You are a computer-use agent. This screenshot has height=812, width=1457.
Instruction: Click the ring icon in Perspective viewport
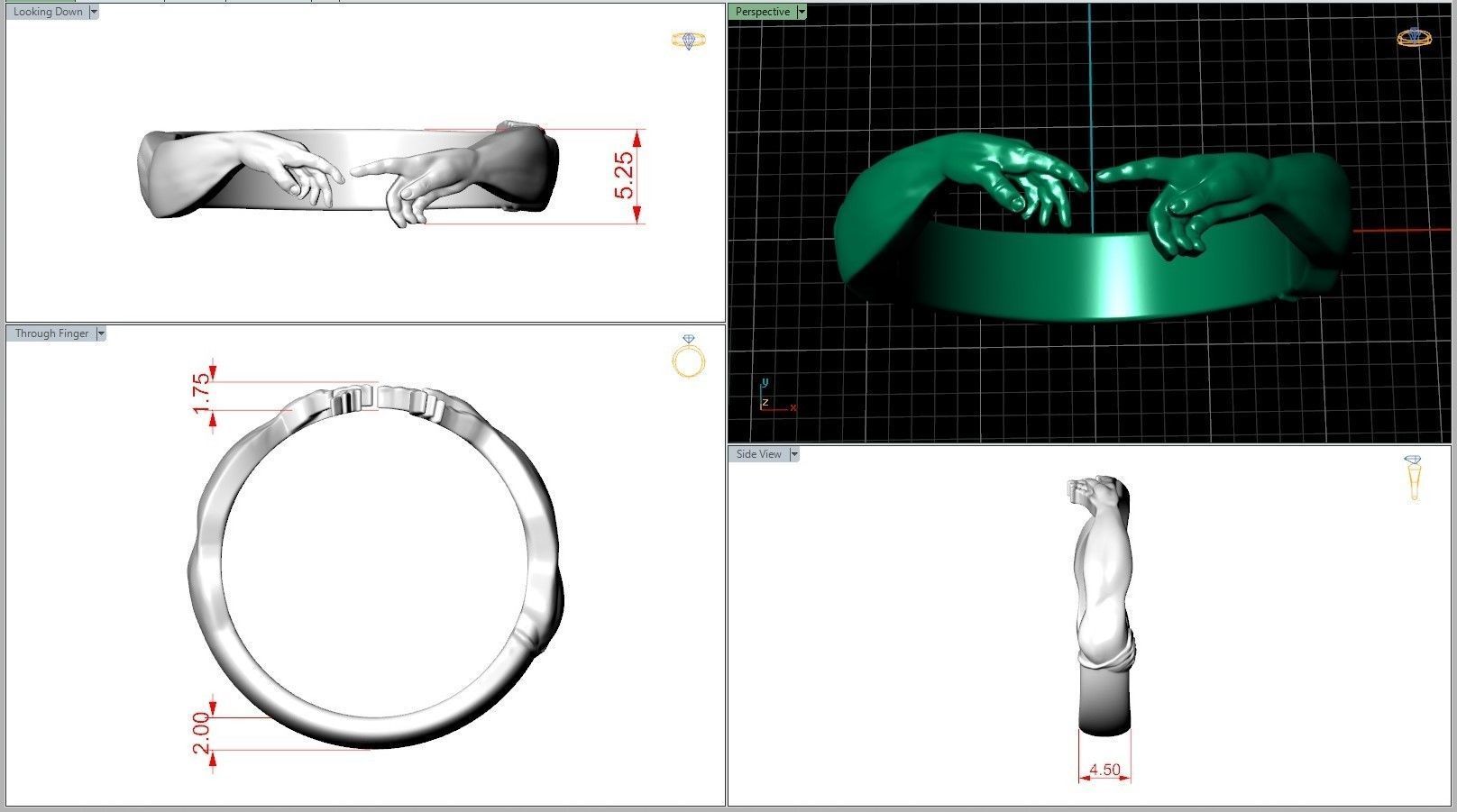[x=1414, y=37]
